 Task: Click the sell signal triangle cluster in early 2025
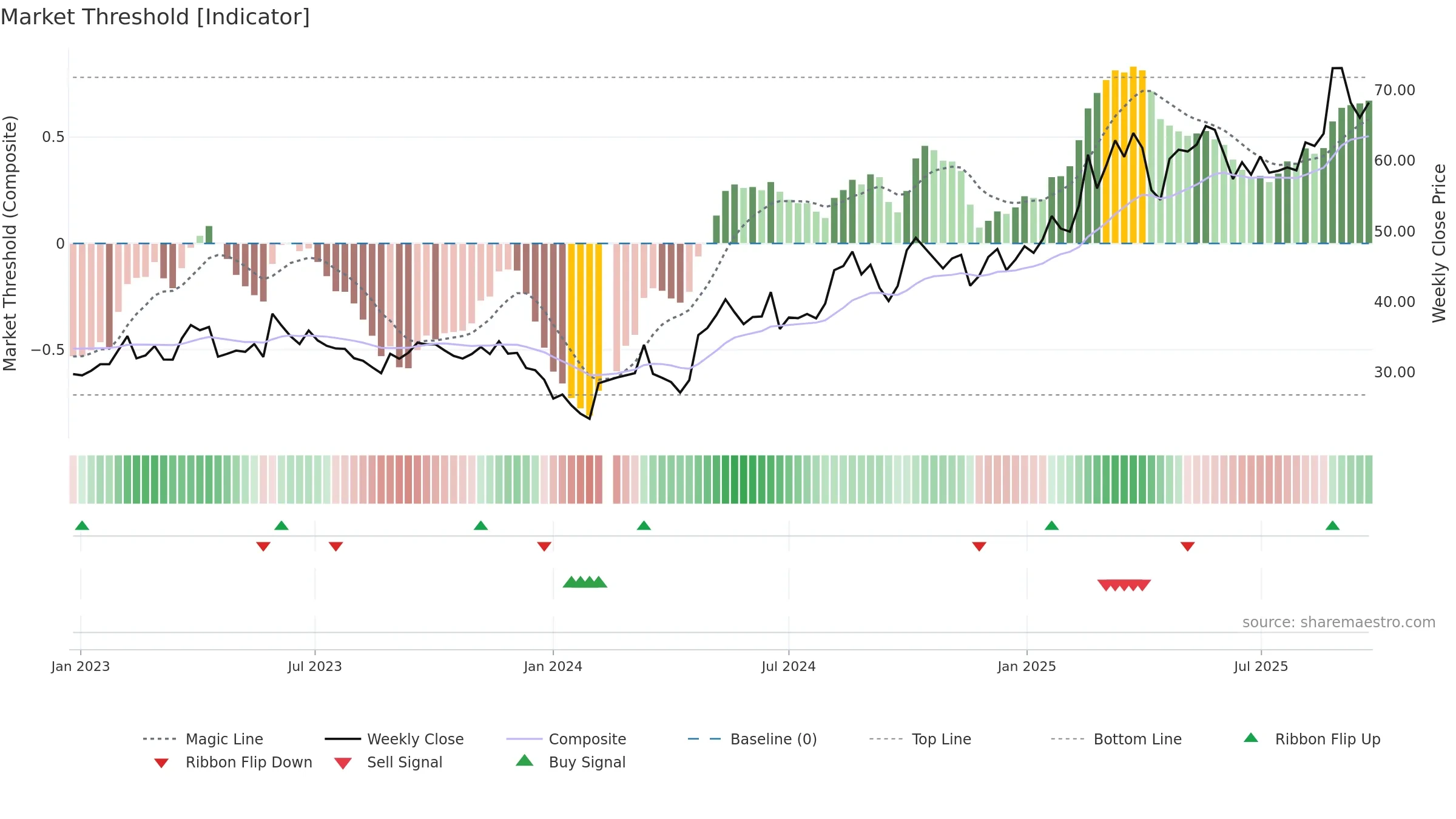click(x=1124, y=585)
